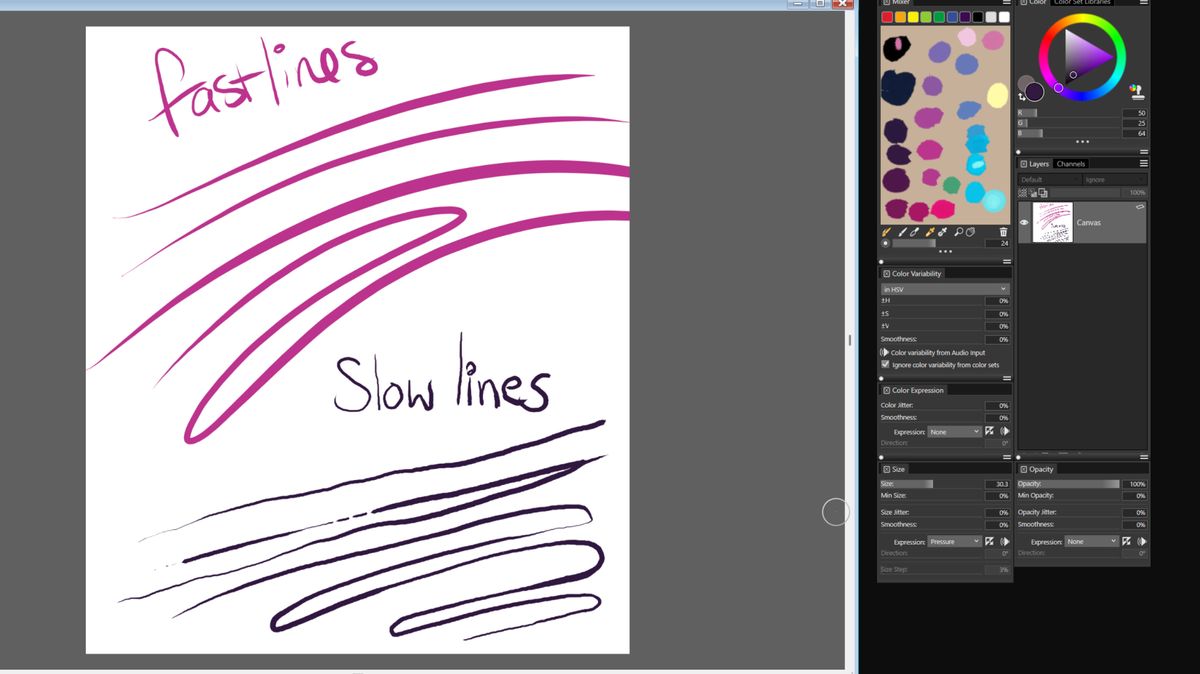Toggle Color variability from Audio Input
1200x674 pixels.
[x=885, y=352]
